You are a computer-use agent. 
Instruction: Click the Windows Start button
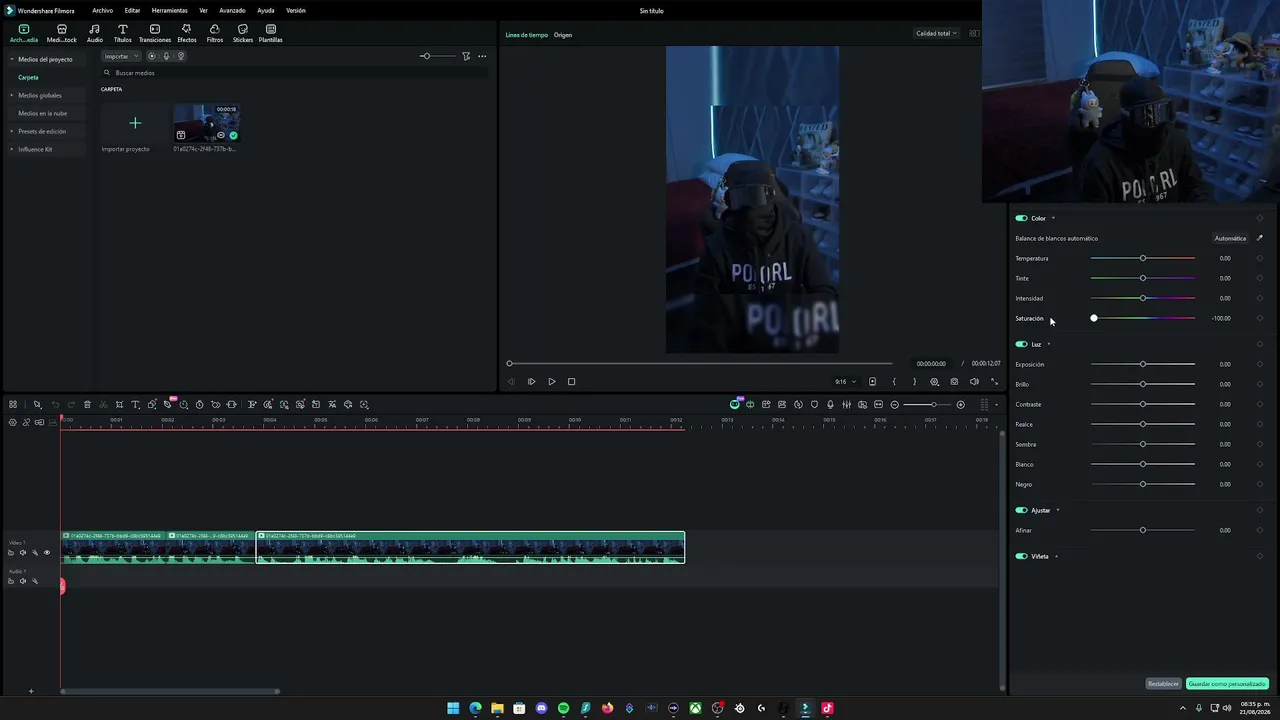point(453,708)
